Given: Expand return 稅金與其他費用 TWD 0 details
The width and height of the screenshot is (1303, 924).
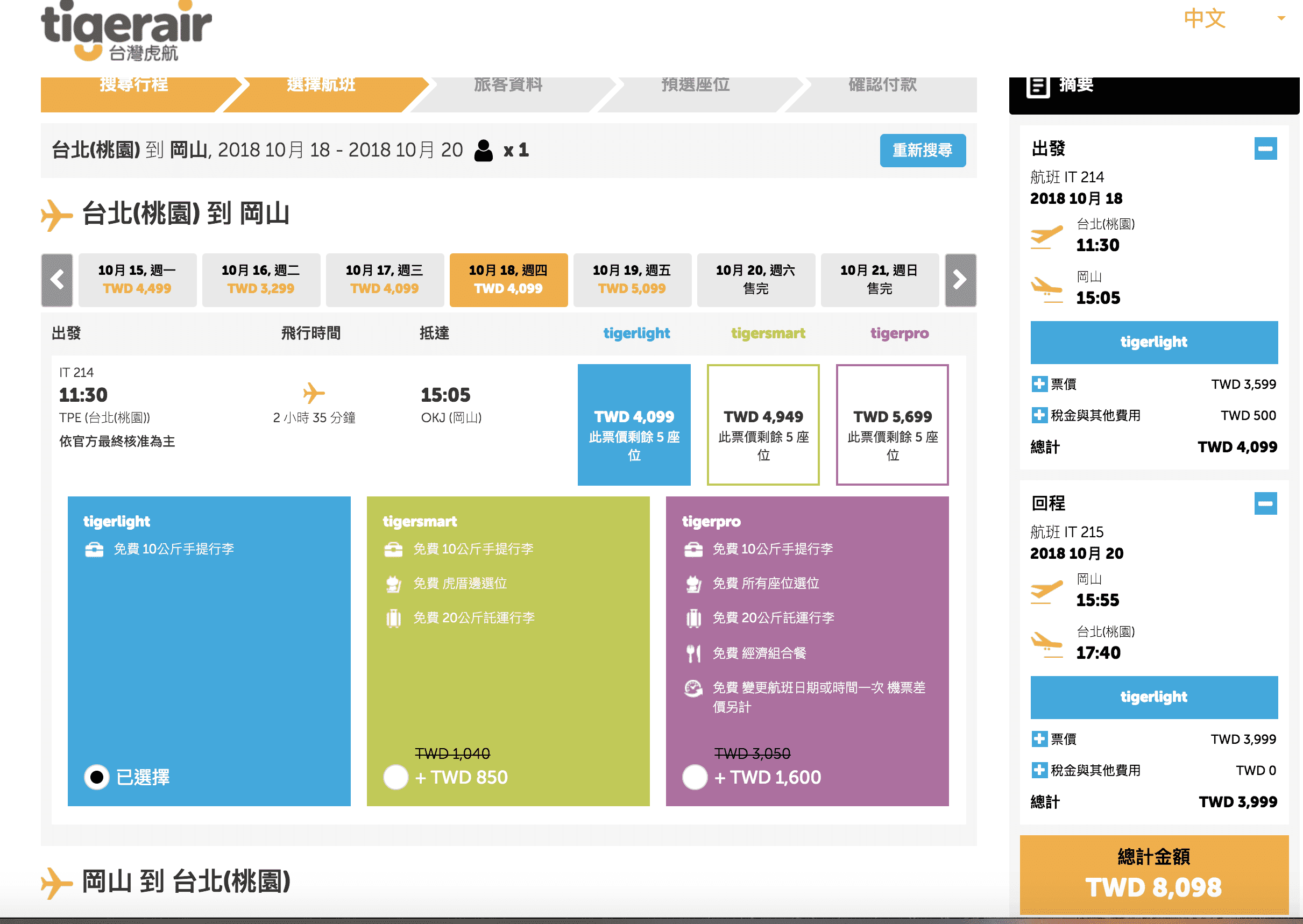Looking at the screenshot, I should (x=1039, y=770).
